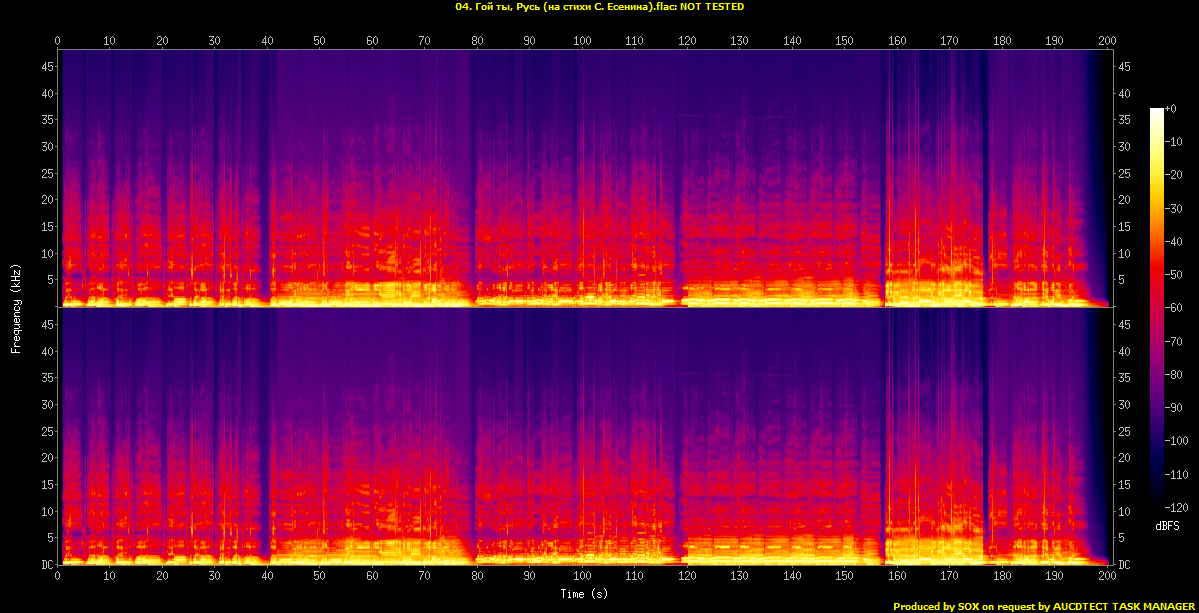Select the -120 label on the dBFS scale
The height and width of the screenshot is (613, 1199).
coord(1181,509)
